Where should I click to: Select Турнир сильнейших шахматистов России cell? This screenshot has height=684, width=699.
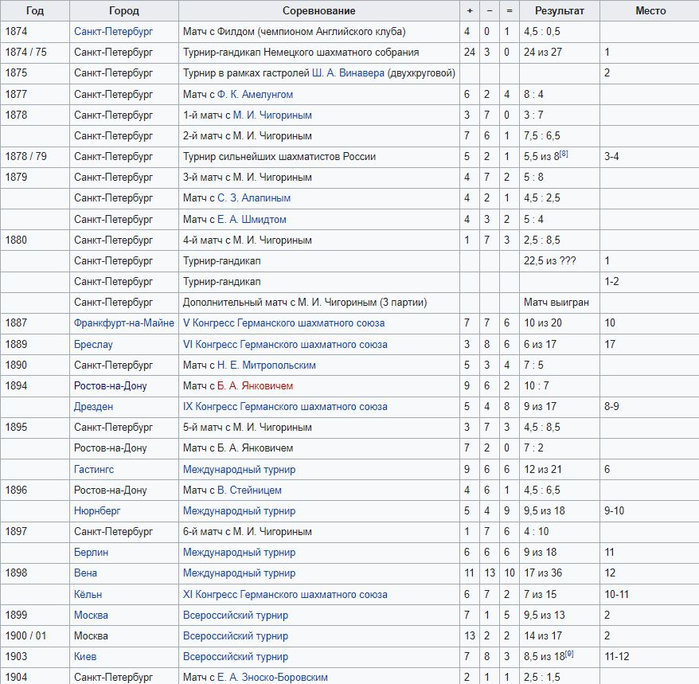click(319, 157)
